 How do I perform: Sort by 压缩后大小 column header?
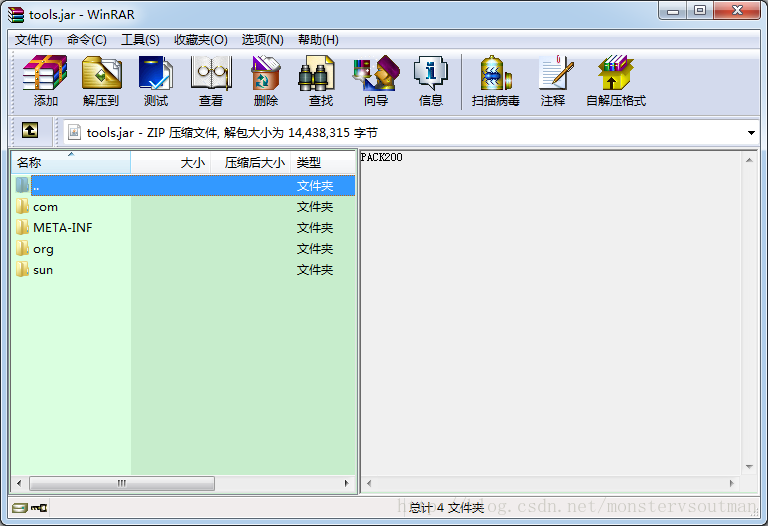pyautogui.click(x=251, y=163)
